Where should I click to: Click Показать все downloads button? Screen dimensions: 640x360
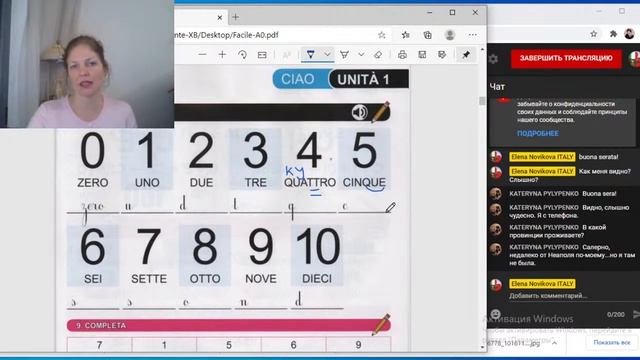click(x=611, y=342)
